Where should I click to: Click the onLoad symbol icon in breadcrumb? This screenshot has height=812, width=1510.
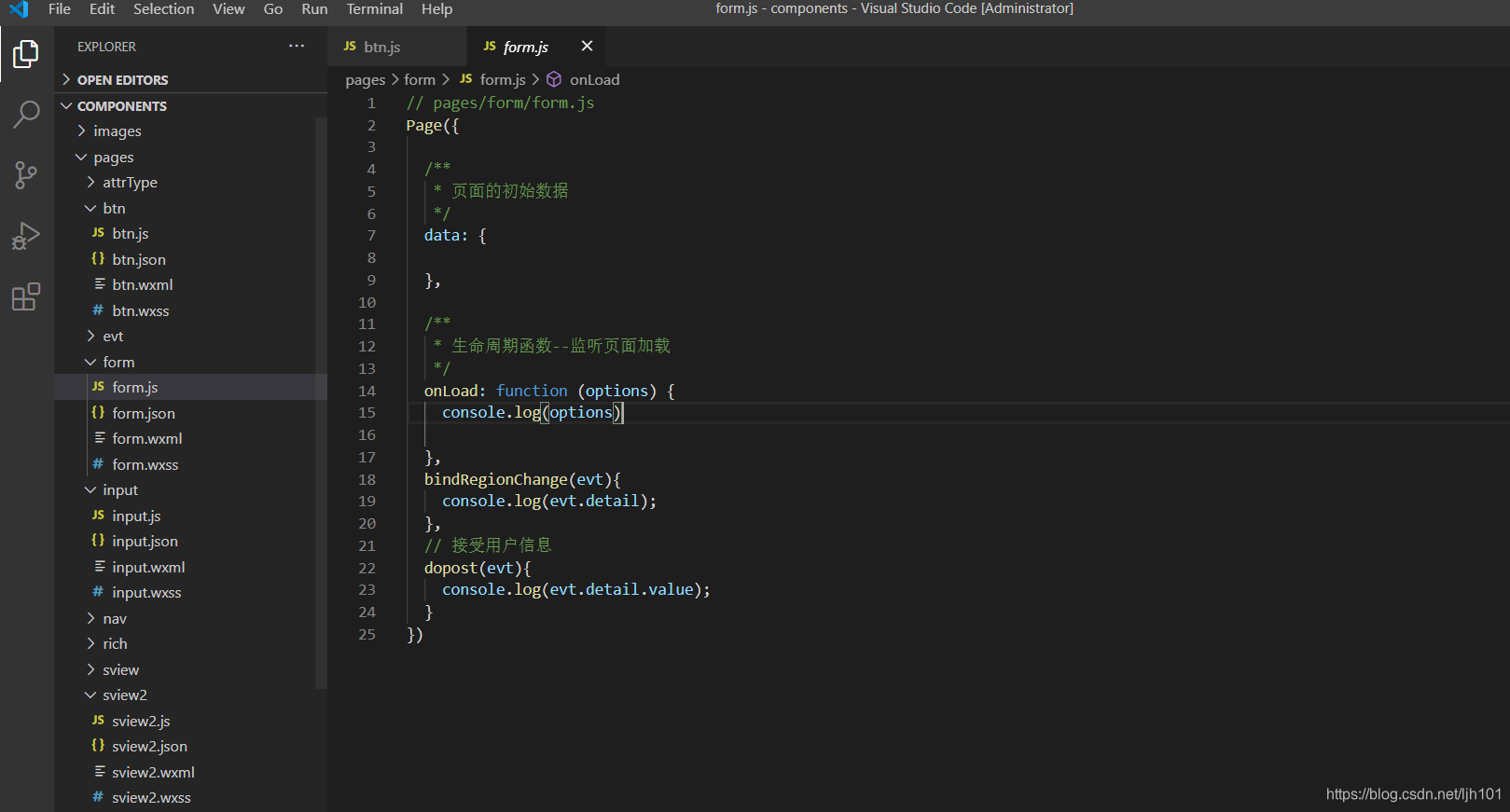pos(554,79)
